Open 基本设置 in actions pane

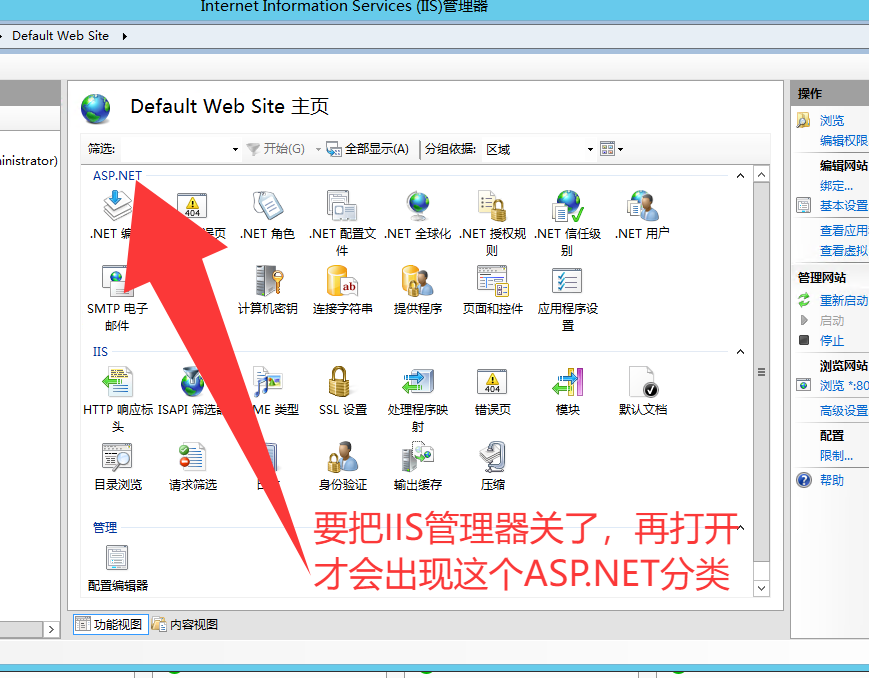pyautogui.click(x=844, y=206)
